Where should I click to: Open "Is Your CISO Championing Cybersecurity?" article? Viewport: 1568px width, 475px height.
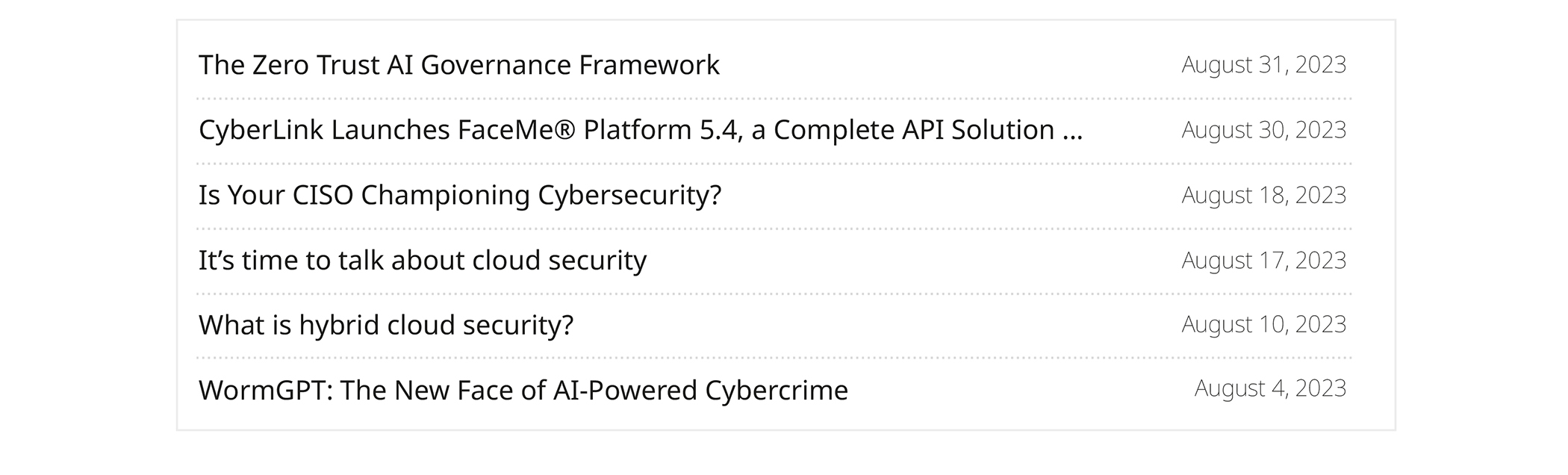click(x=459, y=195)
